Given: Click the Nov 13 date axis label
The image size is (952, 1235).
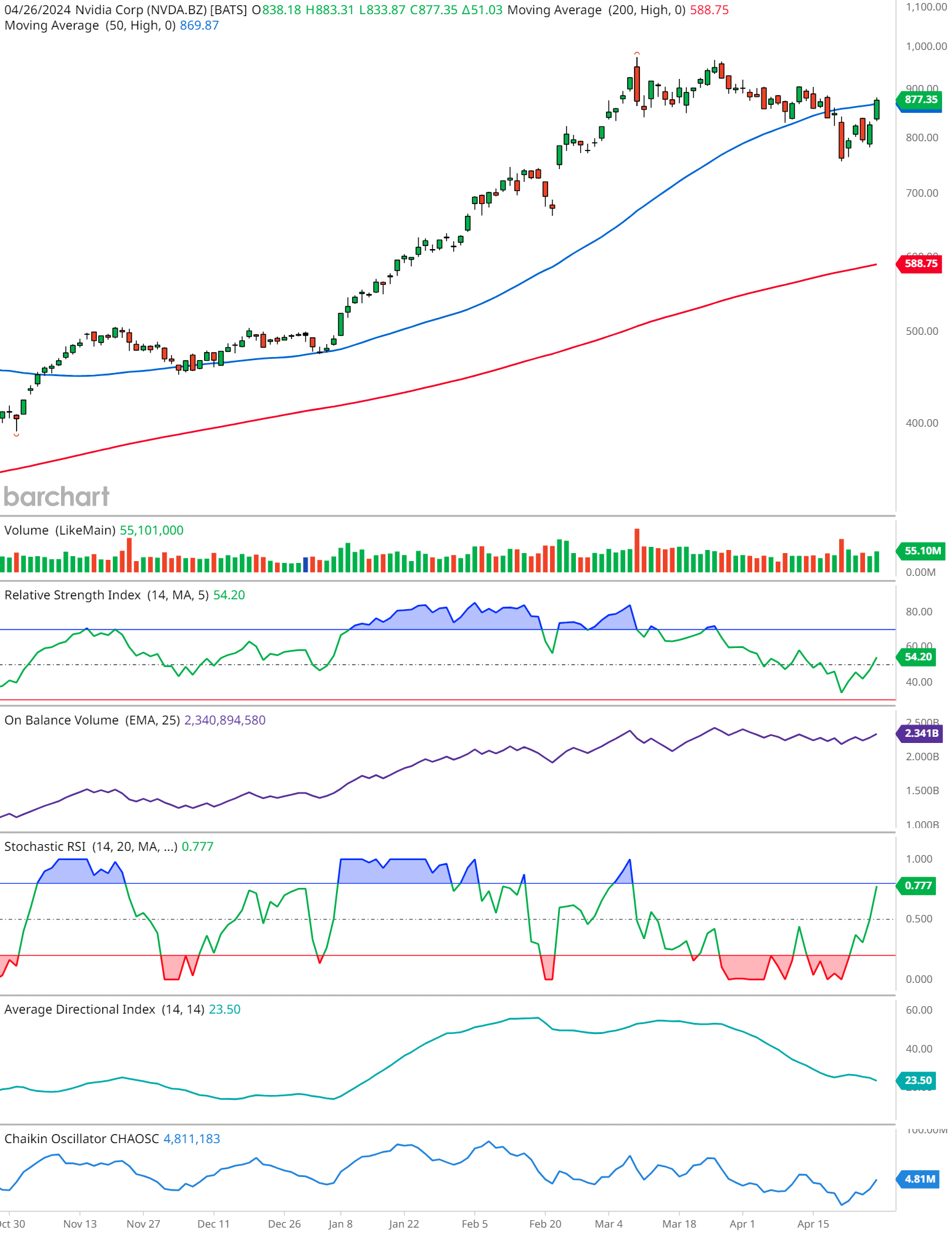Looking at the screenshot, I should click(x=80, y=1224).
